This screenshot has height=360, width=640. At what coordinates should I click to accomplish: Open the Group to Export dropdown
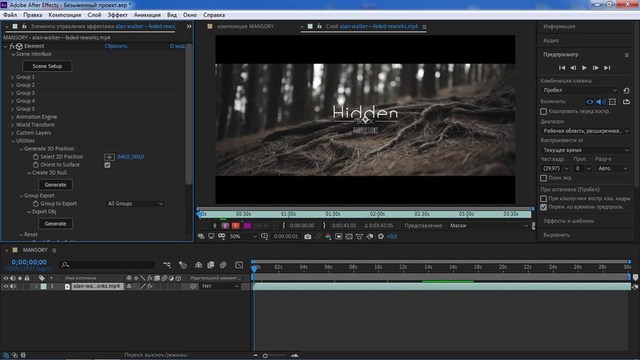tap(135, 204)
